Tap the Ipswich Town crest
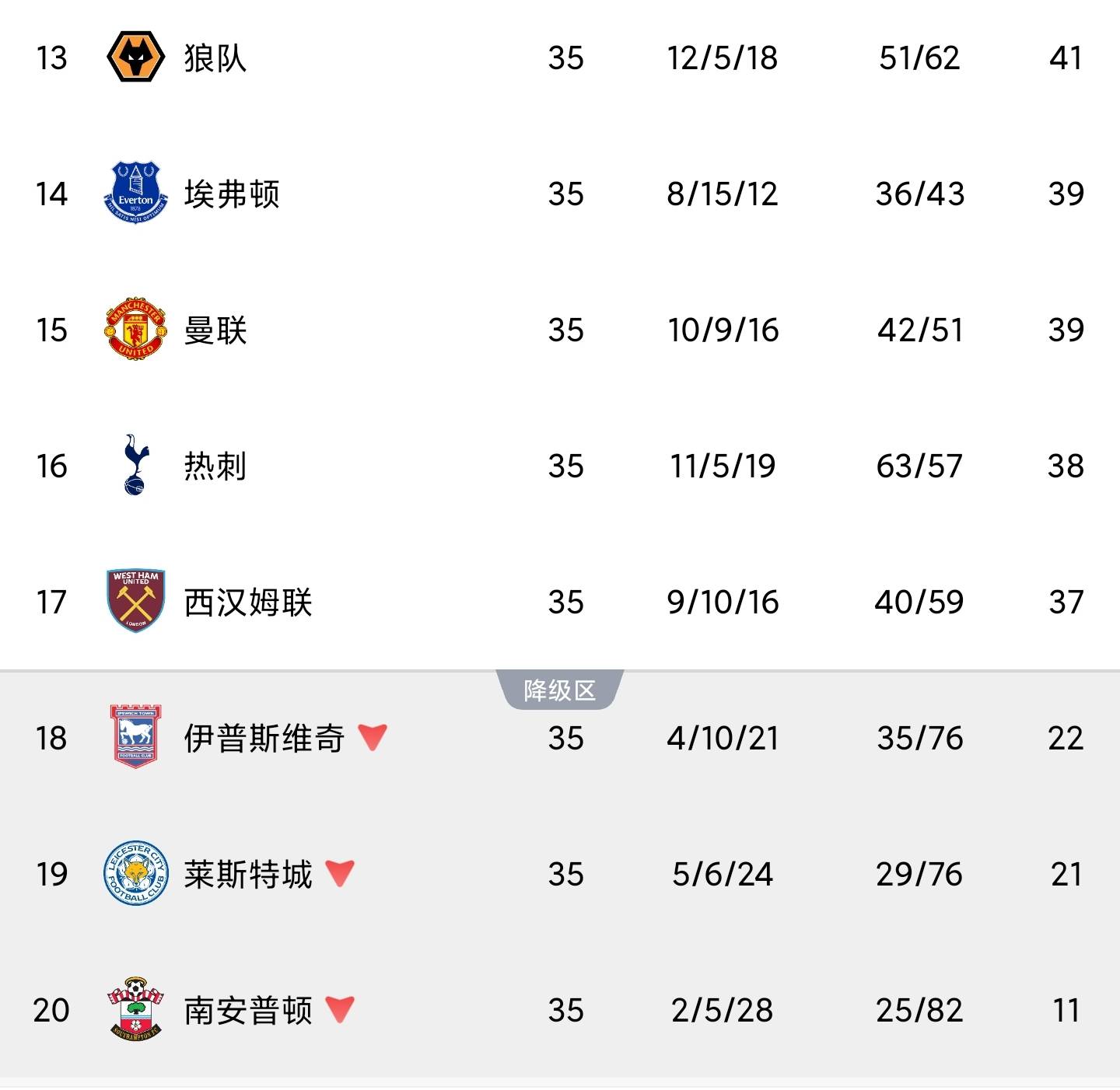This screenshot has width=1120, height=1090. click(135, 738)
